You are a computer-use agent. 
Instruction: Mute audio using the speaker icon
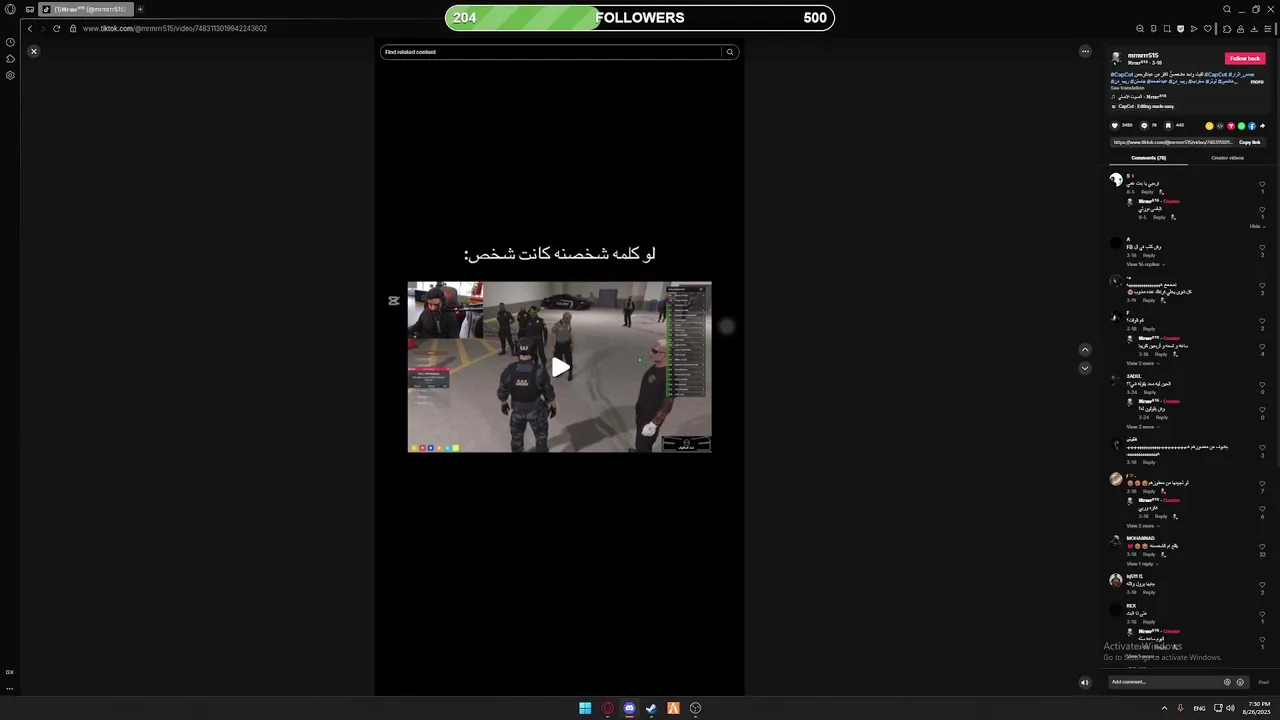click(1085, 683)
